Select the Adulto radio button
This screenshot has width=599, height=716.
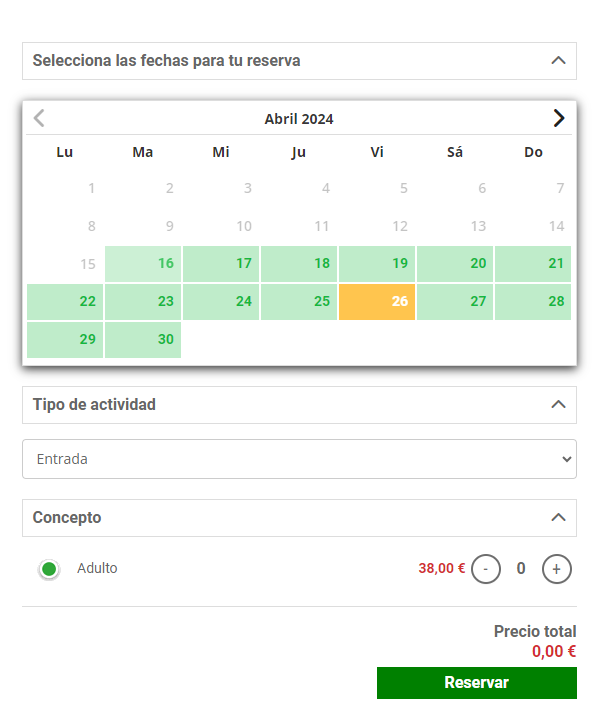(49, 569)
